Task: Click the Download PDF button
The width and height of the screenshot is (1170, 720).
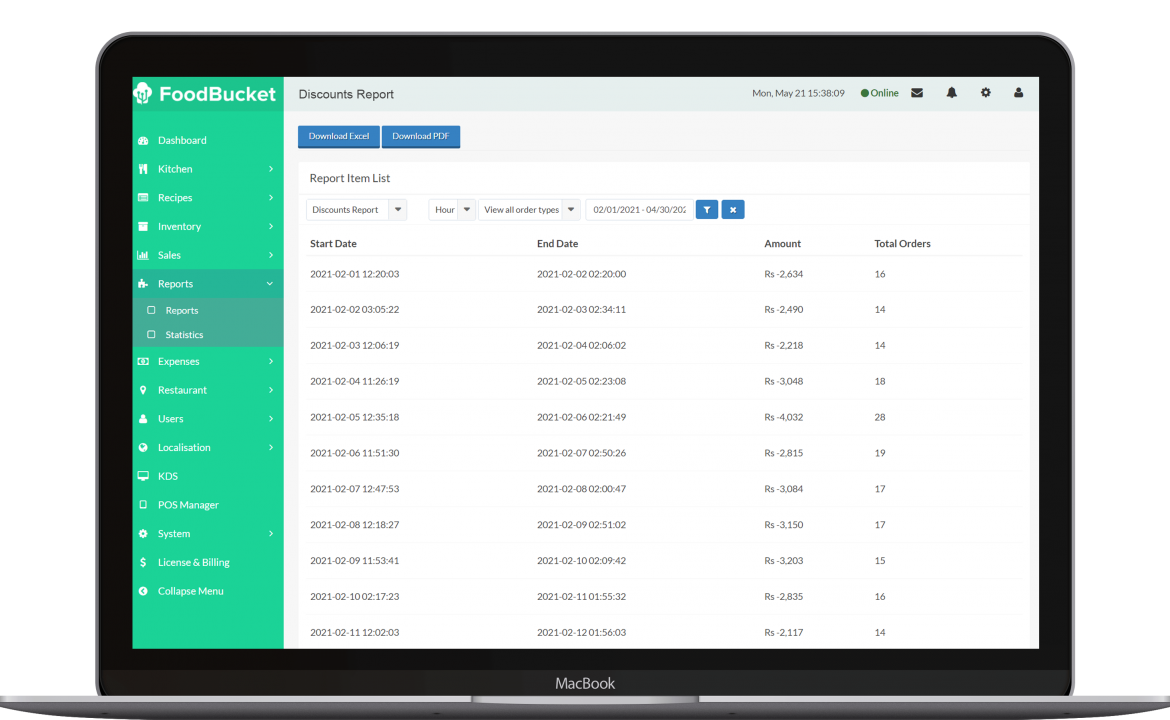Action: pyautogui.click(x=421, y=137)
